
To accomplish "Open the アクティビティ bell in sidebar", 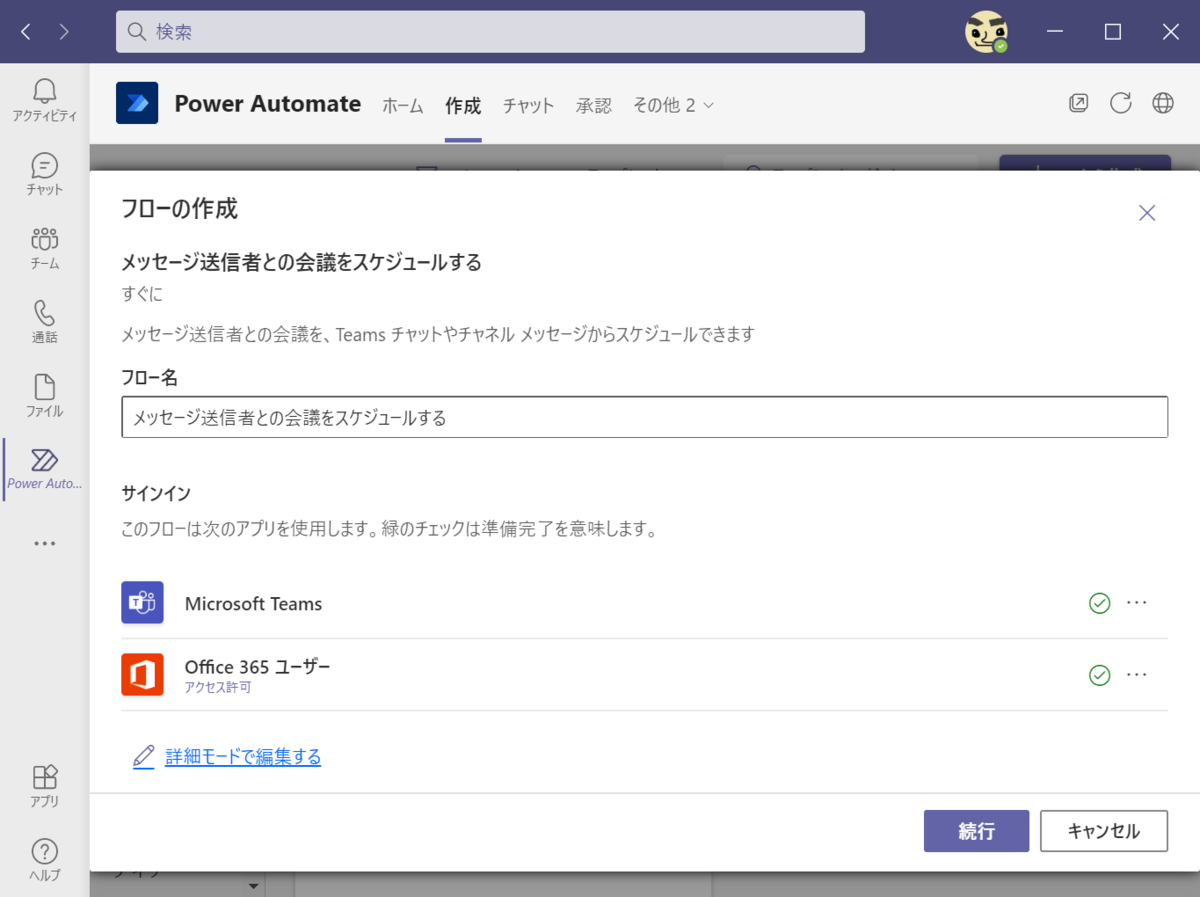I will 44,101.
